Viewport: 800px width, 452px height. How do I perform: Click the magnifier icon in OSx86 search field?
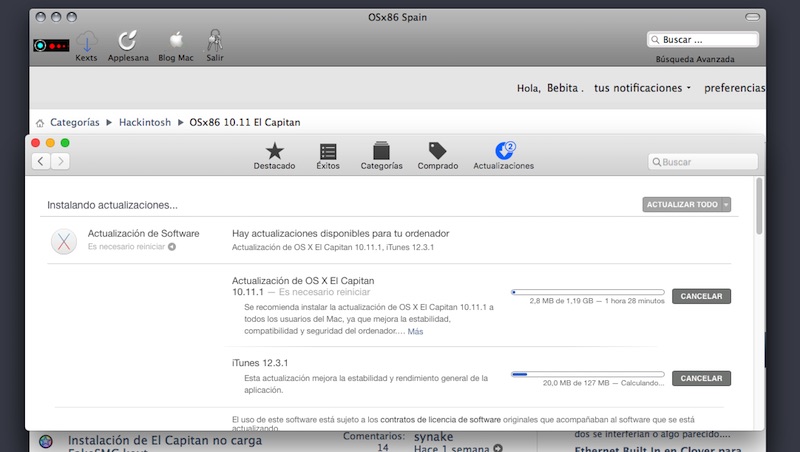(x=655, y=40)
